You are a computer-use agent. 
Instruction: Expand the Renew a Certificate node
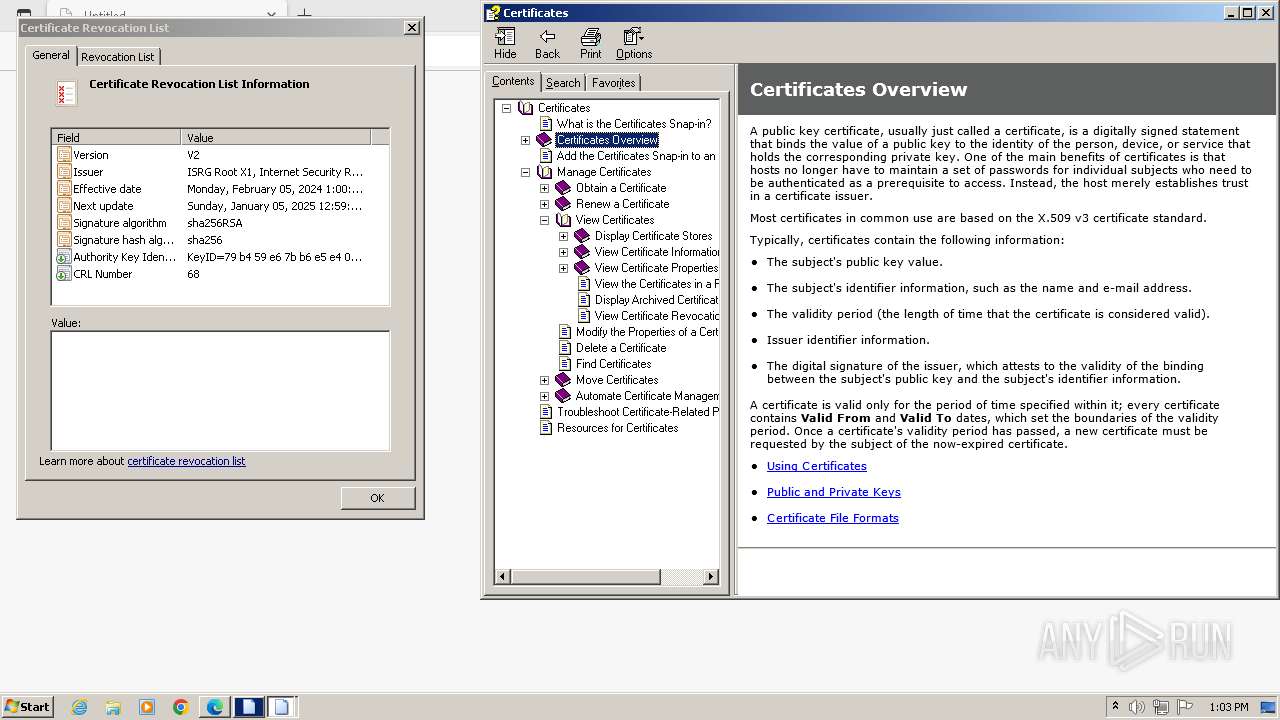[544, 204]
